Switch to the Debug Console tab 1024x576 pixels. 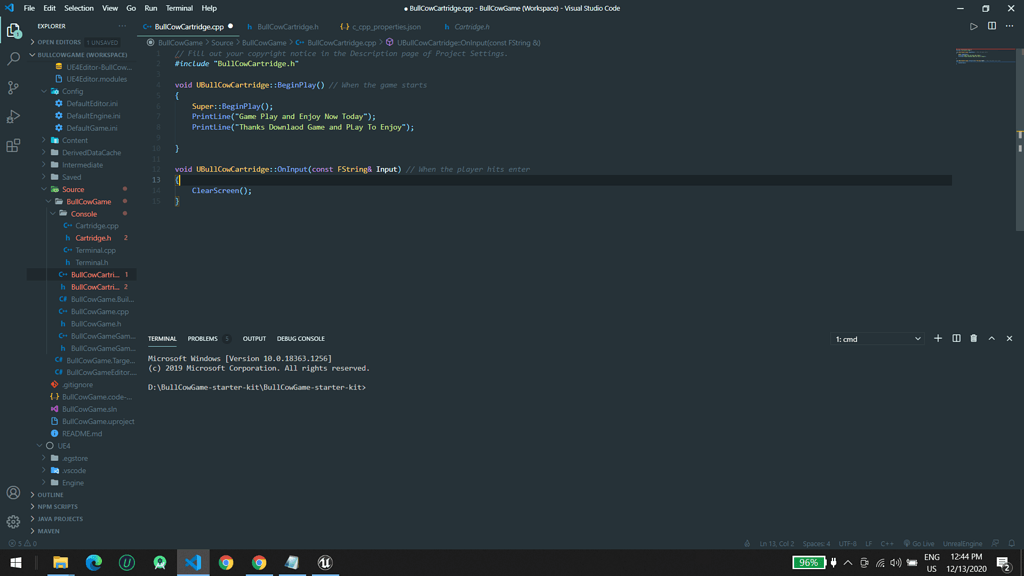(x=300, y=339)
